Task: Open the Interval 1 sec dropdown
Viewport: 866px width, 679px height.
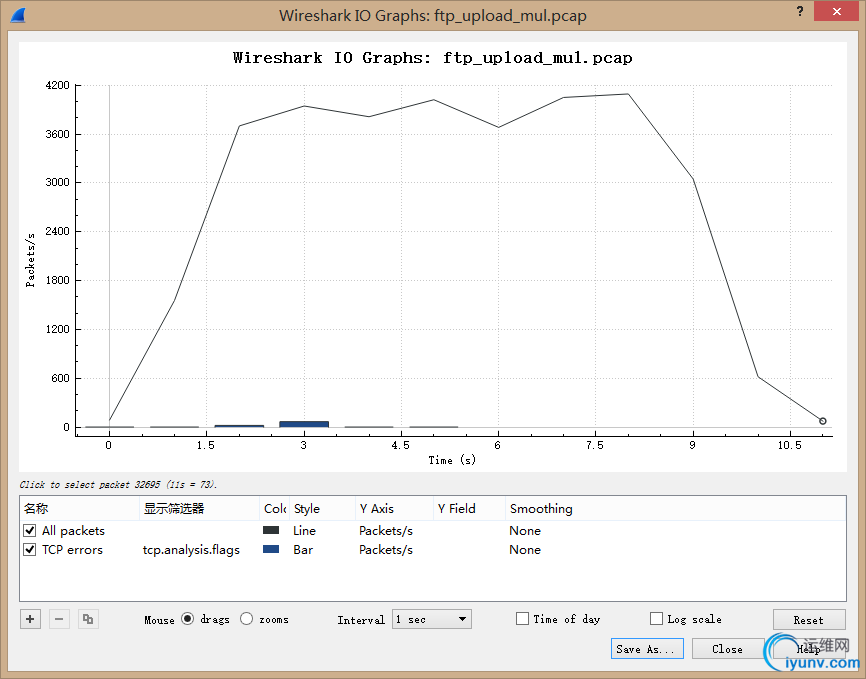Action: point(432,619)
